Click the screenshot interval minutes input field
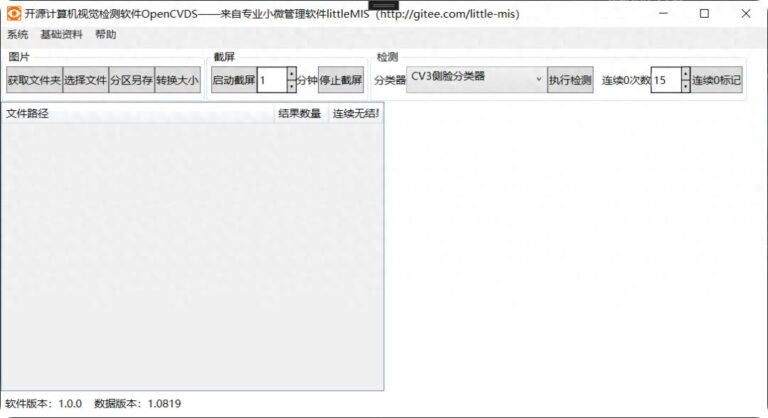 [271, 80]
